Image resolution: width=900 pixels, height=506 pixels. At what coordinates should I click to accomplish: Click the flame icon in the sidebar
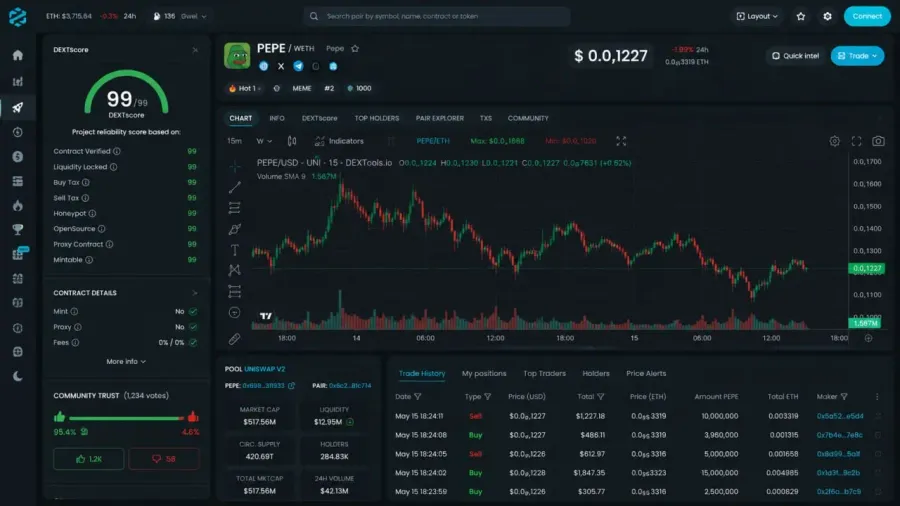18,205
